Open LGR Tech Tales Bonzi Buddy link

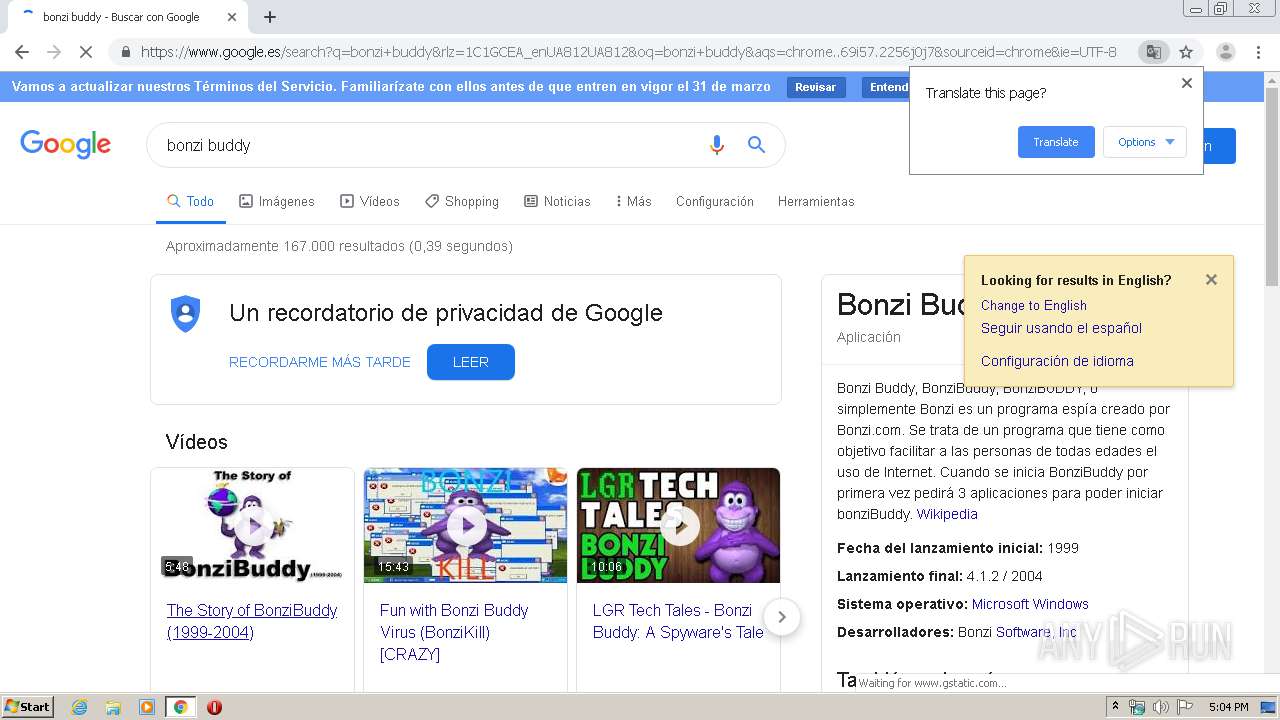(678, 621)
